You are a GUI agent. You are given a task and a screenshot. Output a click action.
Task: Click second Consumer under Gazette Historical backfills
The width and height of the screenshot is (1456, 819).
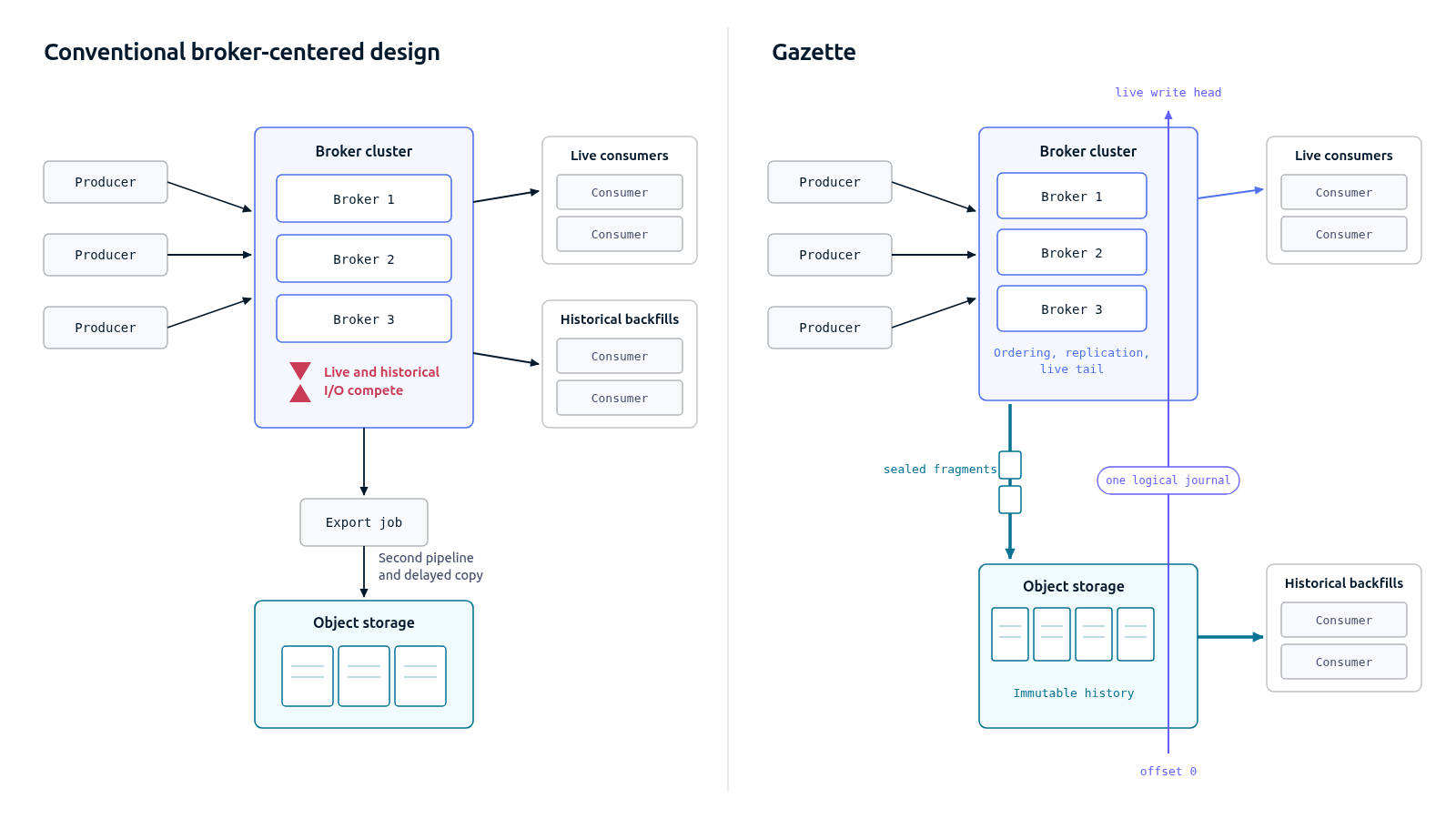pyautogui.click(x=1344, y=662)
